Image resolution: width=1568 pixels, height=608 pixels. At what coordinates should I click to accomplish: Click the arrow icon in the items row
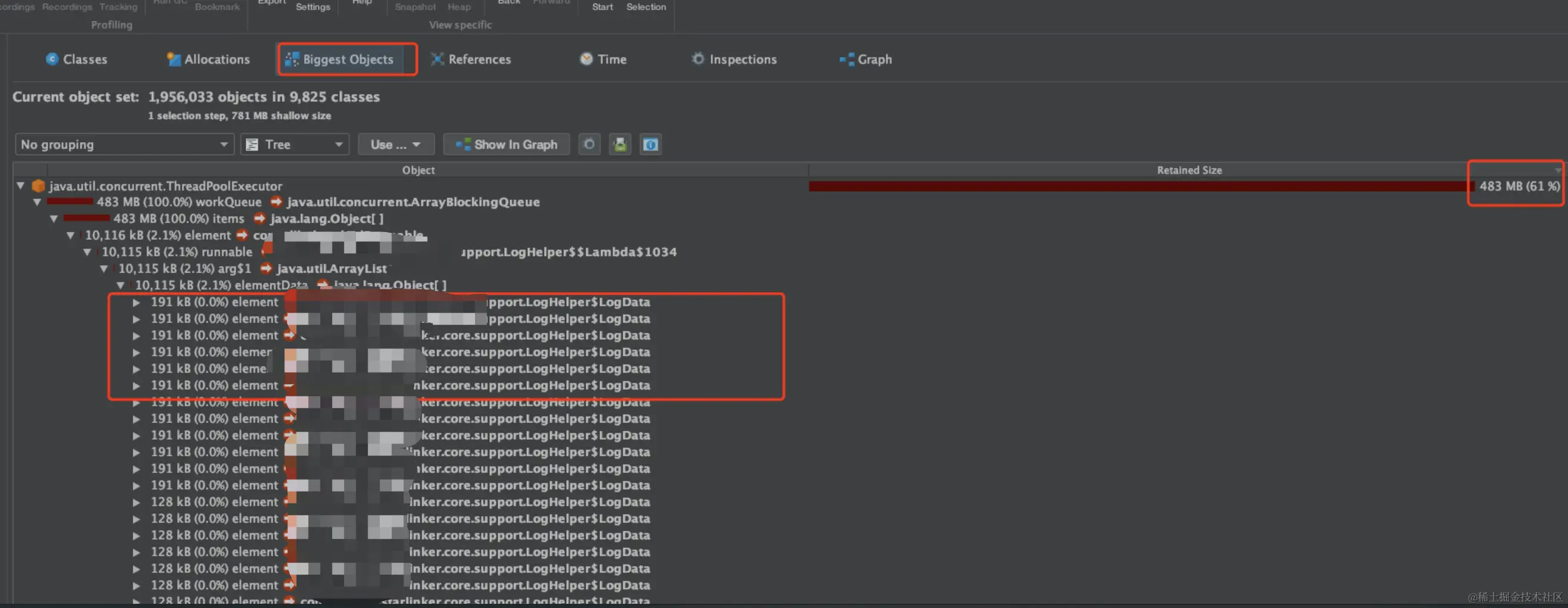pyautogui.click(x=260, y=218)
